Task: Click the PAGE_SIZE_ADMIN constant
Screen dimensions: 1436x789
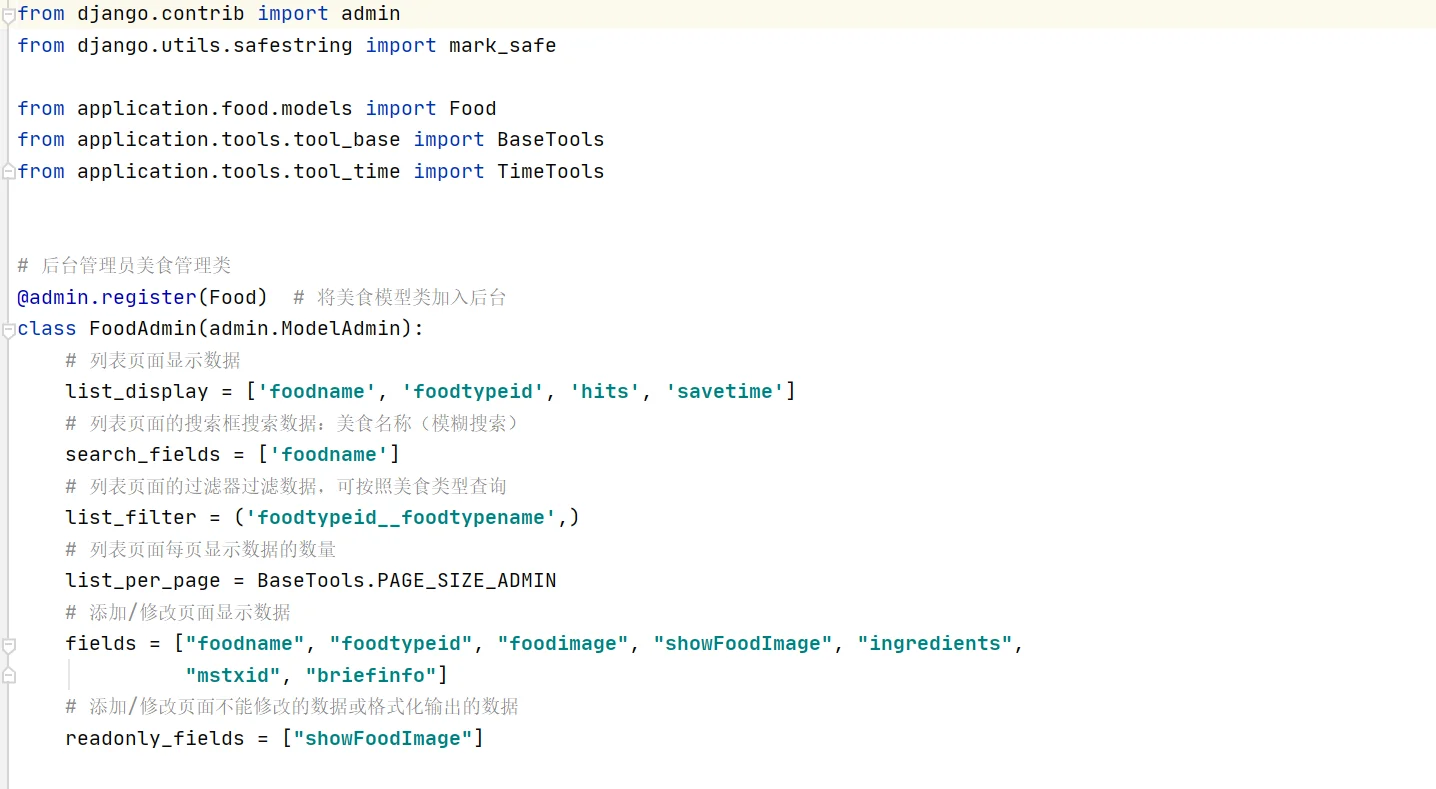Action: tap(467, 580)
